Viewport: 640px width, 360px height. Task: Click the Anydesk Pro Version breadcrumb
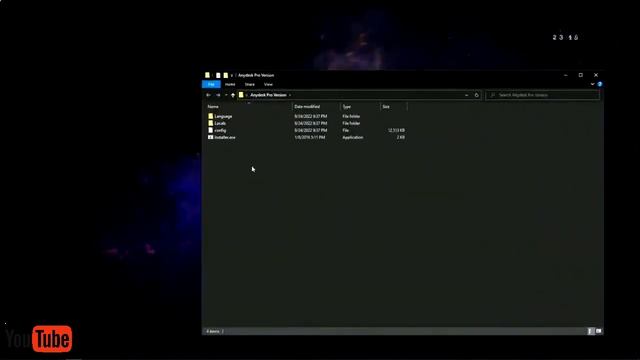click(x=268, y=95)
